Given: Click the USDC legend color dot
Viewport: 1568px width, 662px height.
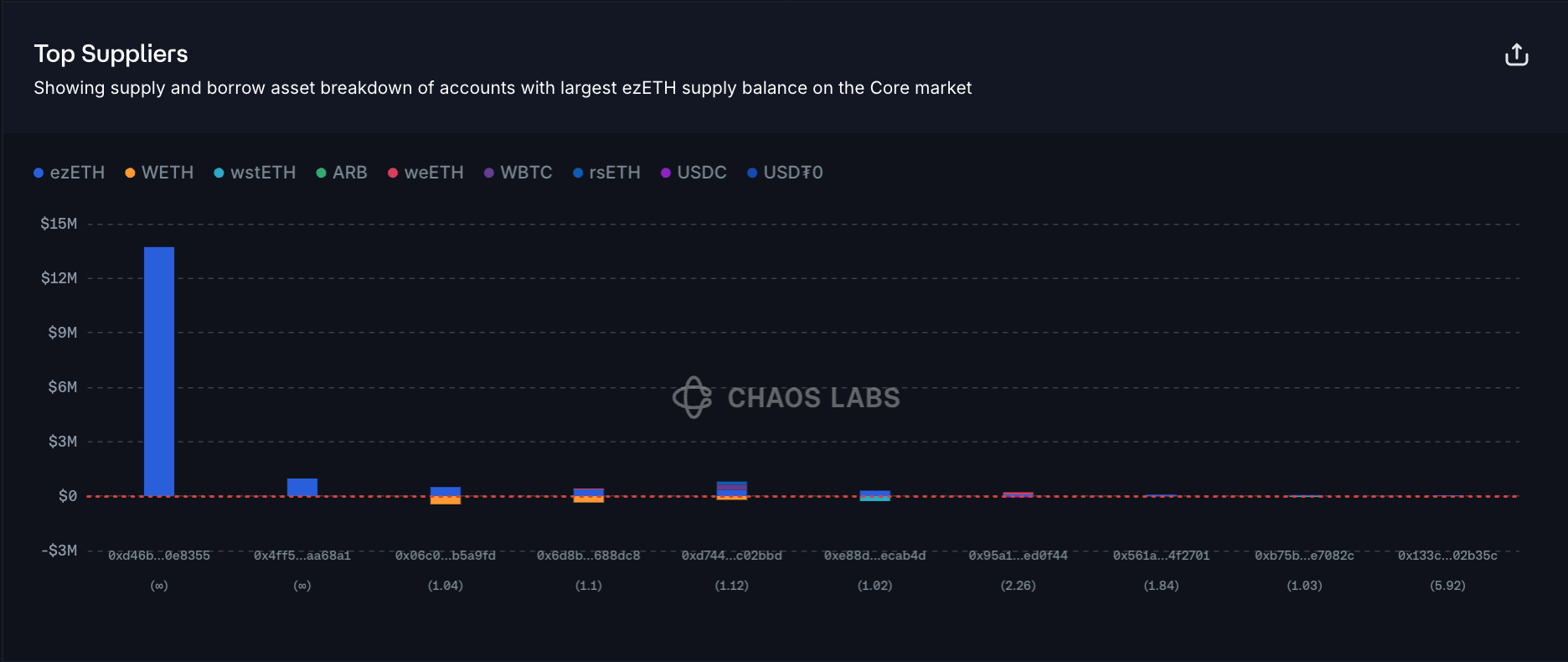Looking at the screenshot, I should point(666,173).
